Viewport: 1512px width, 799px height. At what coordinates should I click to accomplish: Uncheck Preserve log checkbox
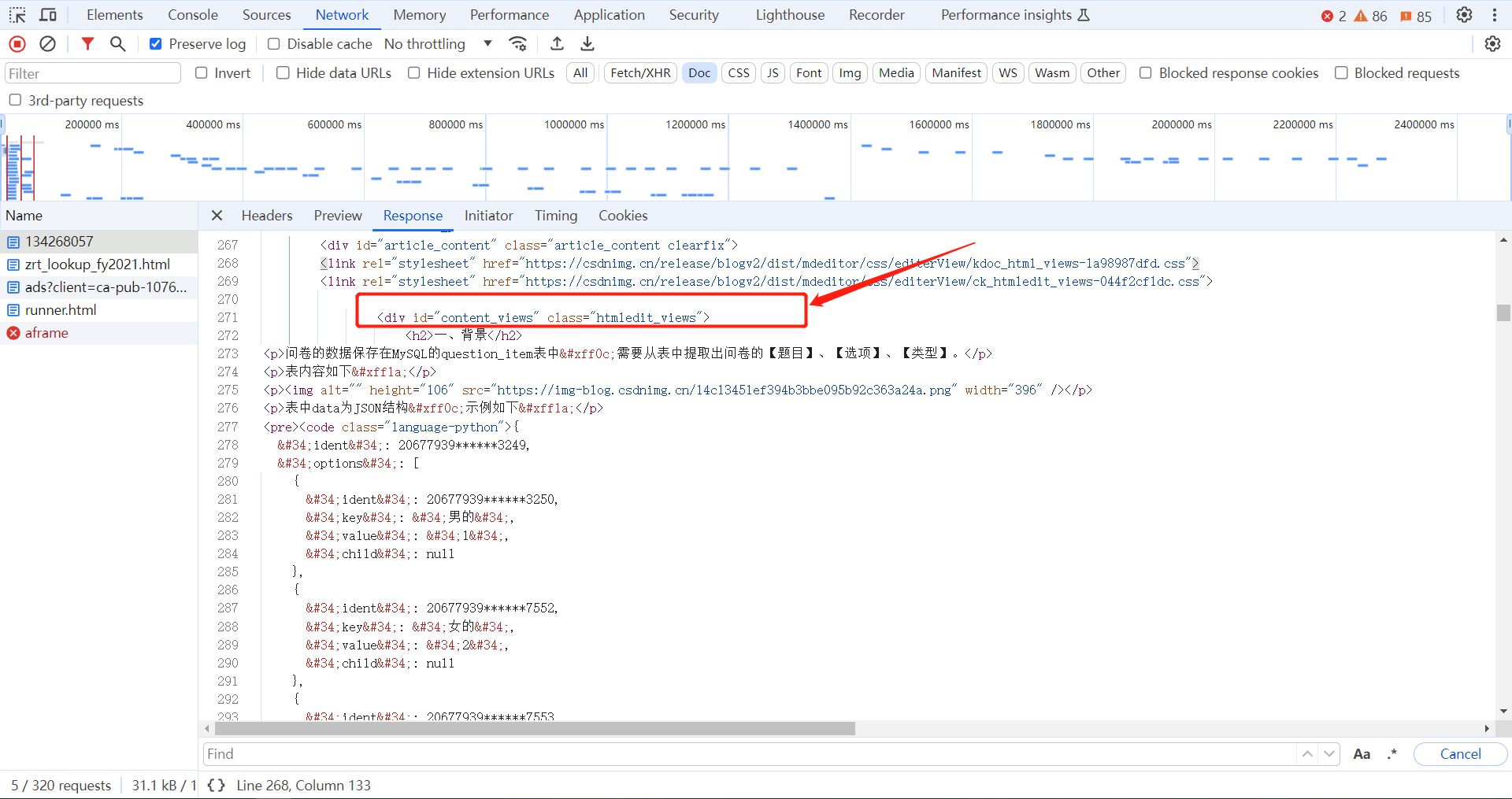point(156,44)
